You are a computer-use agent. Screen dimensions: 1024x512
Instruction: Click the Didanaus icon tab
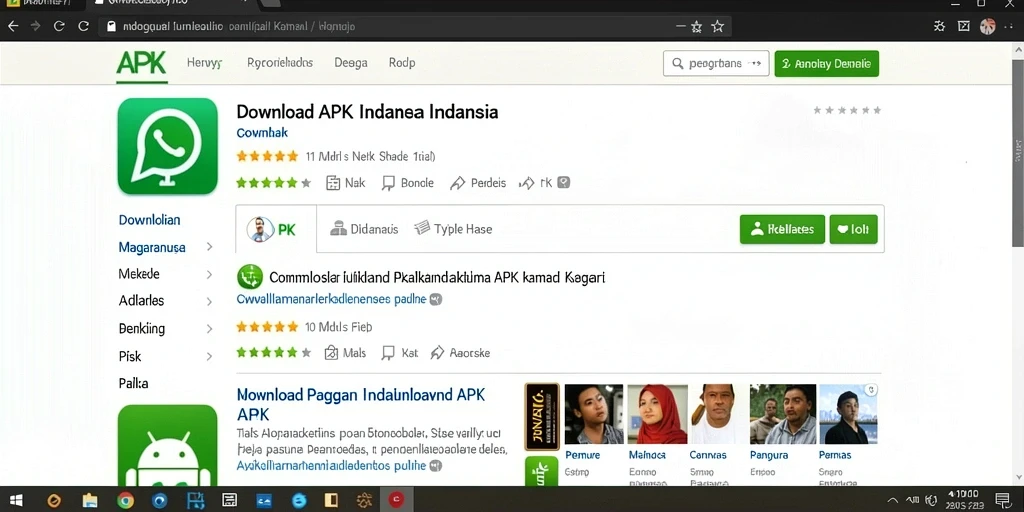[x=338, y=229]
